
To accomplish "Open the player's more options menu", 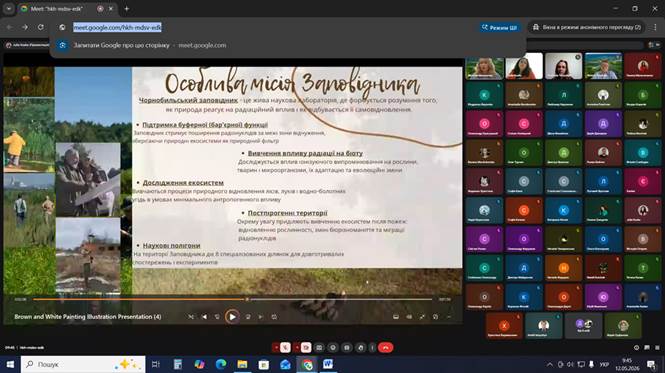I will coord(449,317).
